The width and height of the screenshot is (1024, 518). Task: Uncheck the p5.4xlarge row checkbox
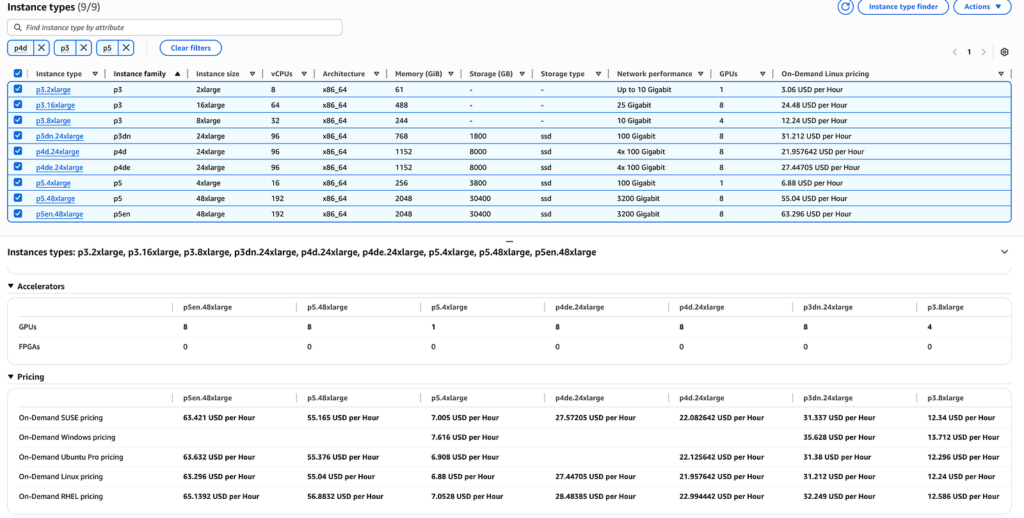point(18,182)
